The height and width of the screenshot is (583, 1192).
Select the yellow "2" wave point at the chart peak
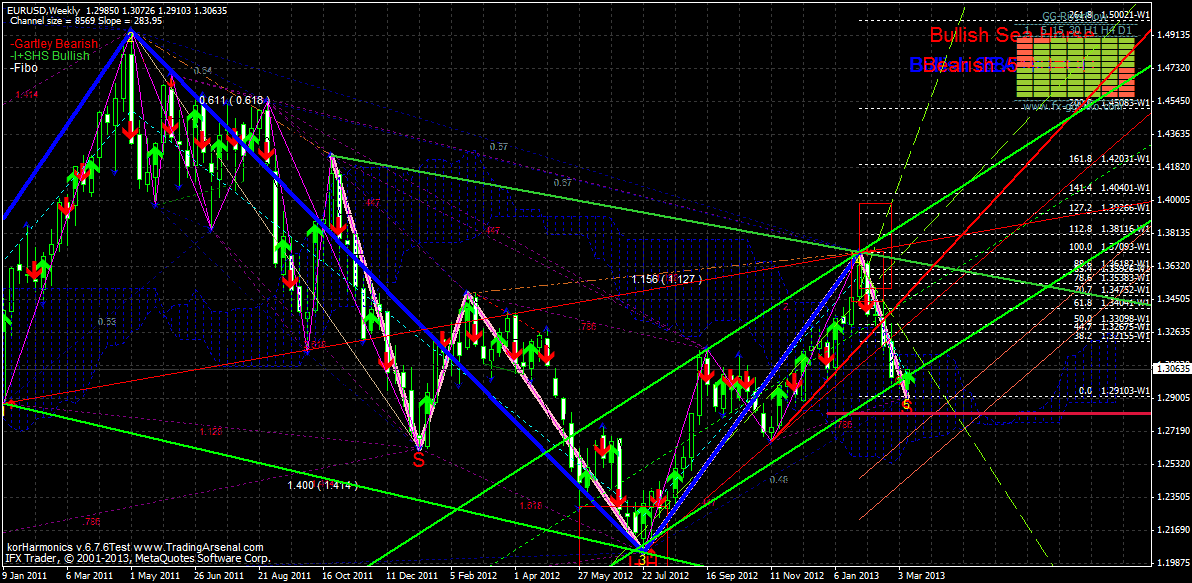(131, 36)
